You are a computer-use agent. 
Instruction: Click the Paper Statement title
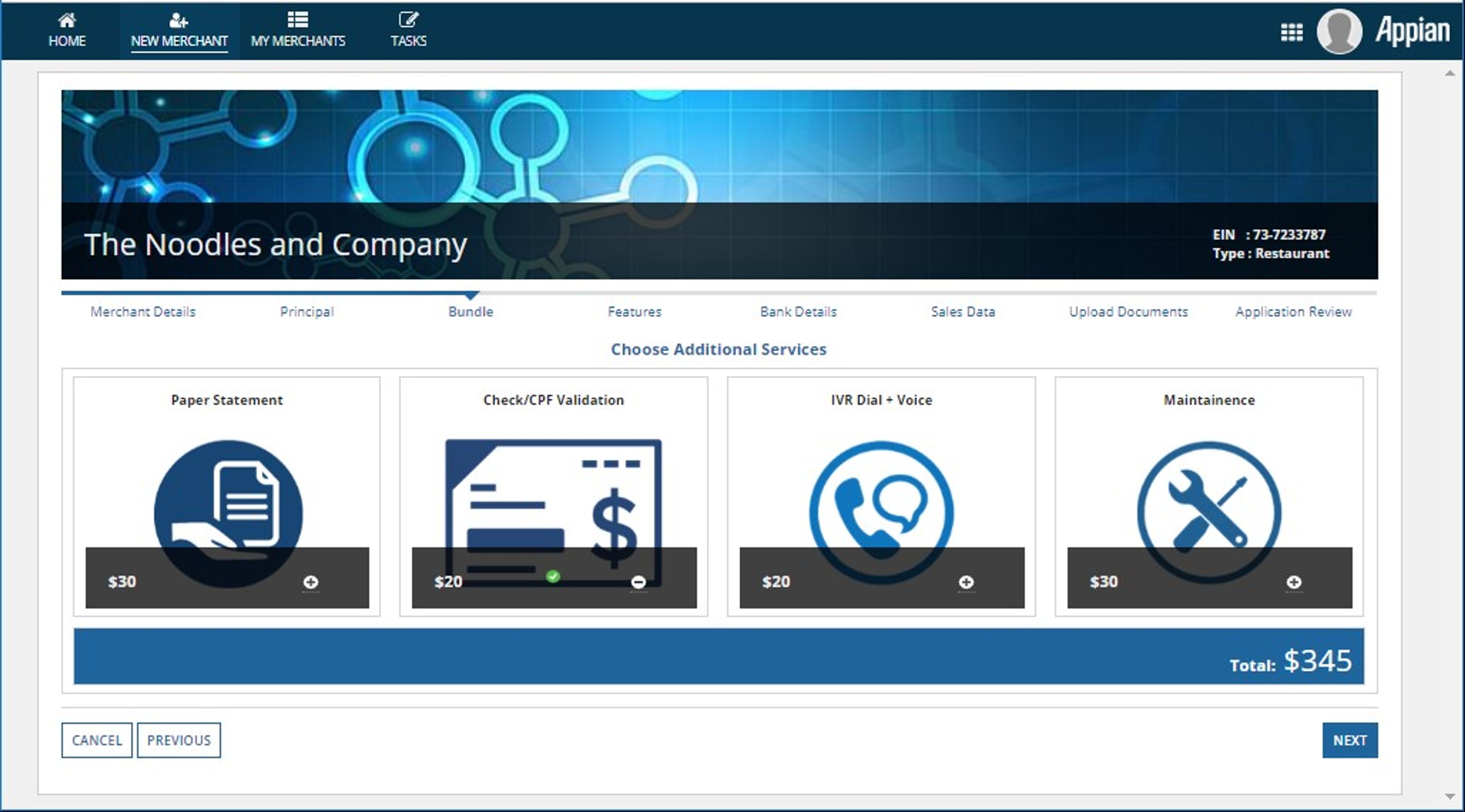point(227,400)
